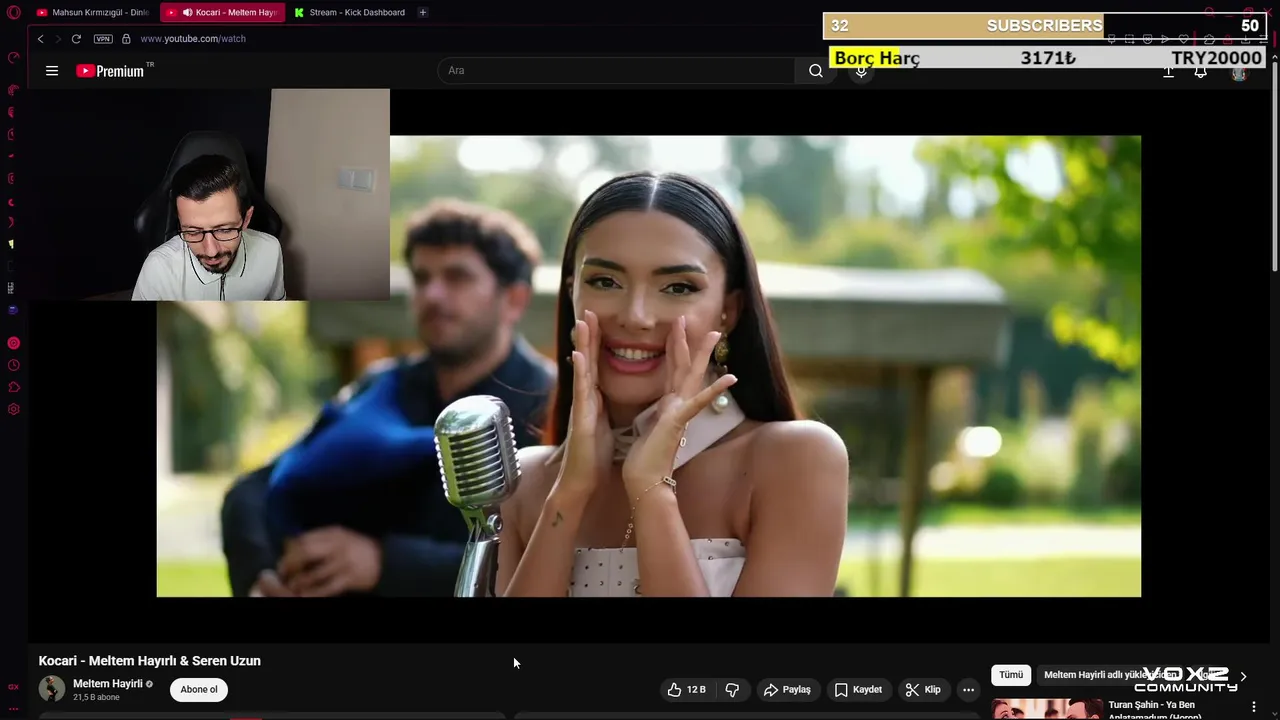Save the video with Kaydet

point(858,690)
